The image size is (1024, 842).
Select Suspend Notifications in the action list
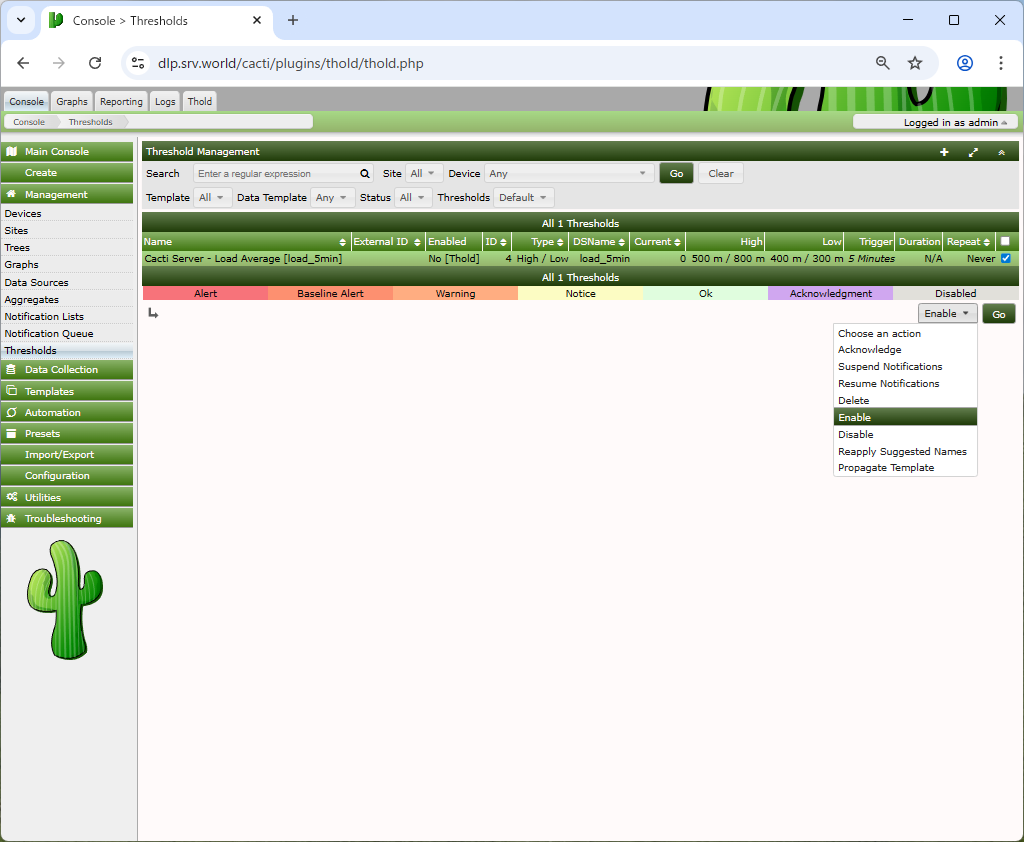coord(890,367)
